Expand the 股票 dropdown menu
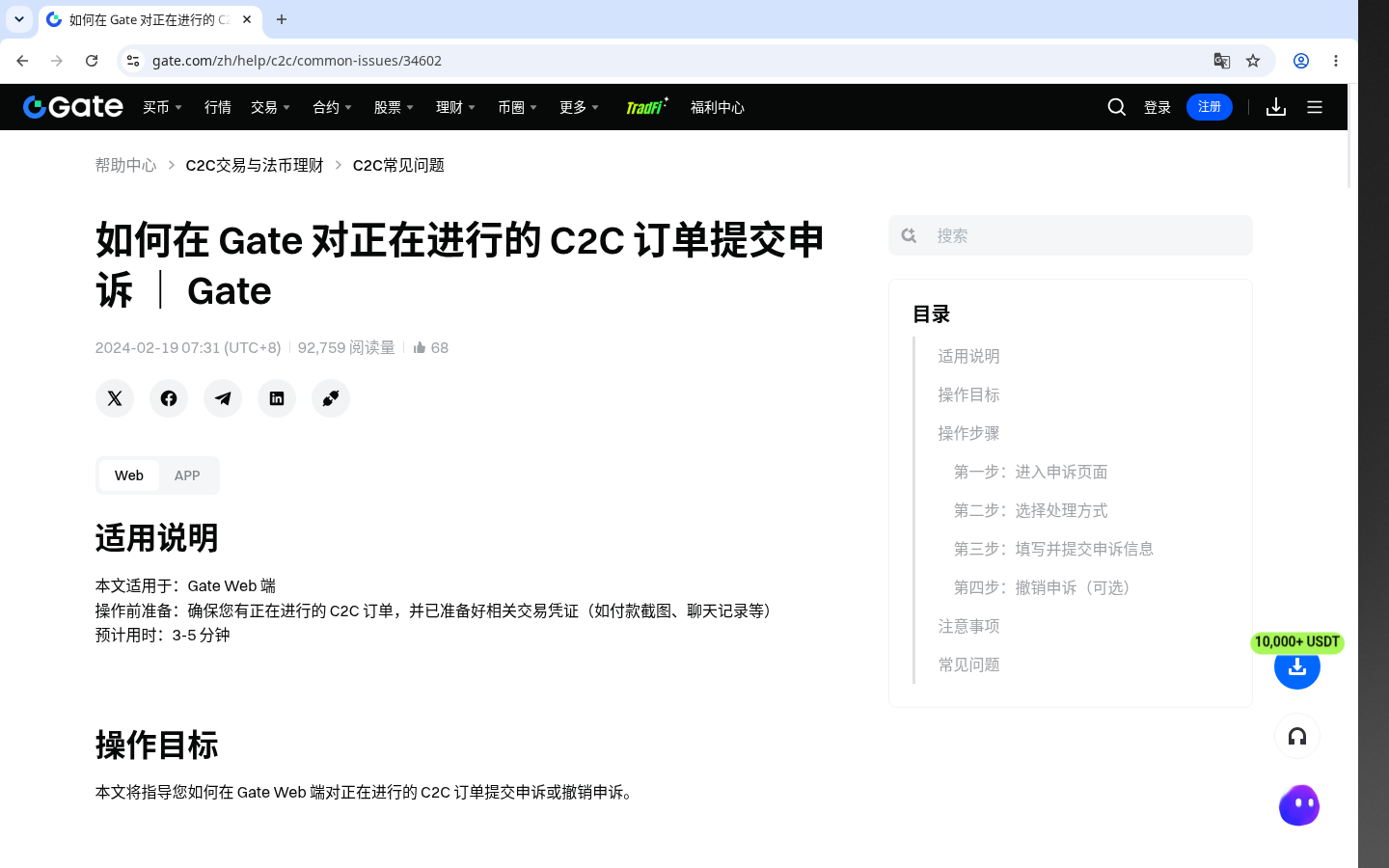This screenshot has width=1389, height=868. point(395,107)
